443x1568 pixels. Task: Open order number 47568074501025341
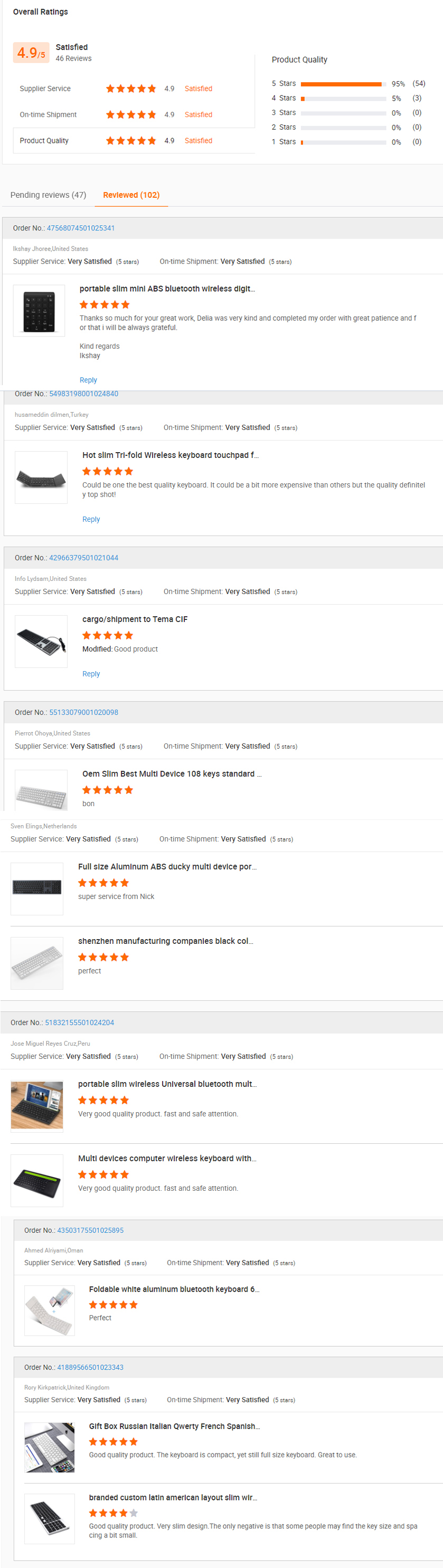[x=80, y=228]
